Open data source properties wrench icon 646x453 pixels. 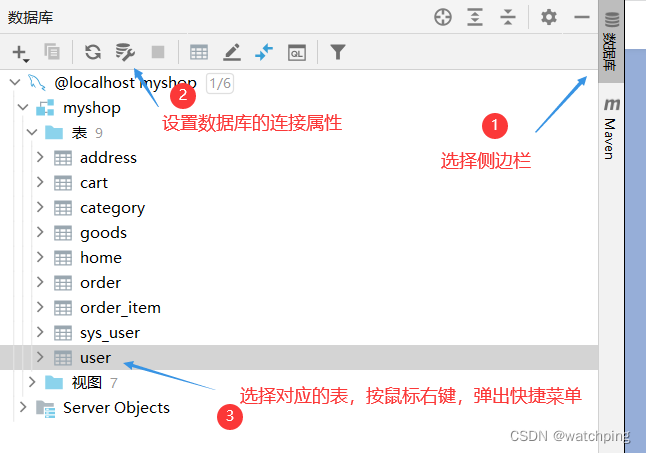[x=125, y=52]
